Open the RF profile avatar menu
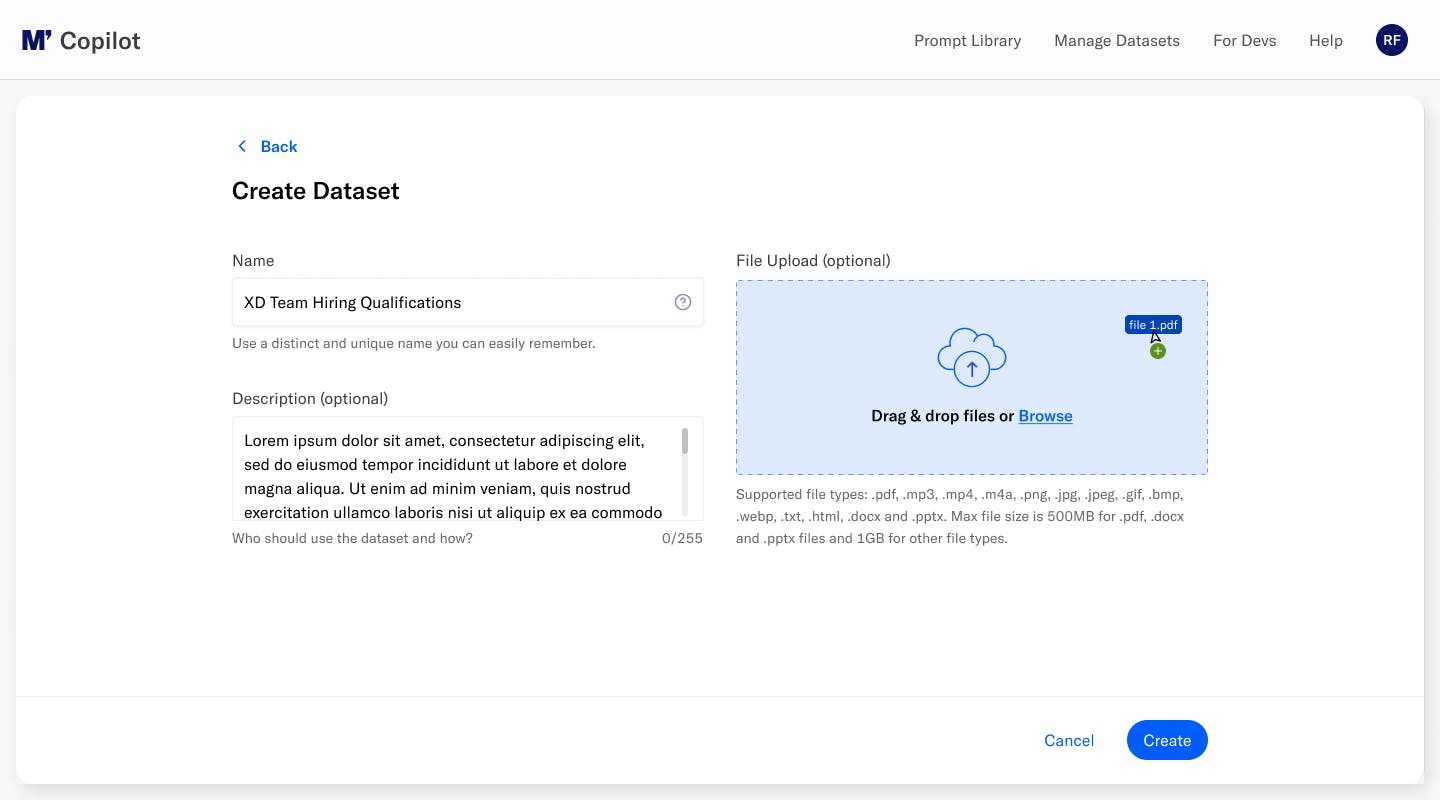The image size is (1440, 800). coord(1392,40)
